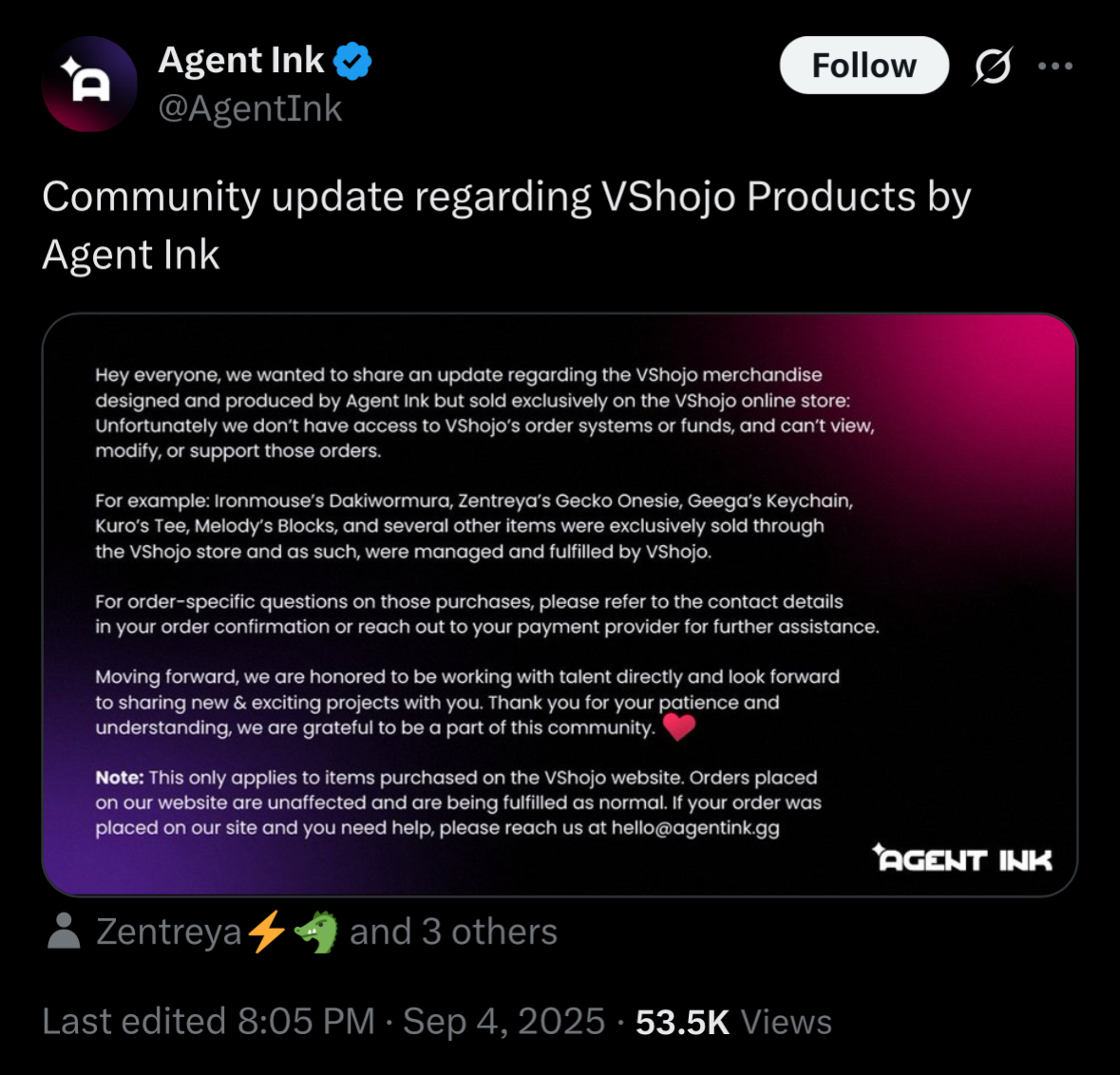Open the Grok slashed-circle icon

point(993,66)
